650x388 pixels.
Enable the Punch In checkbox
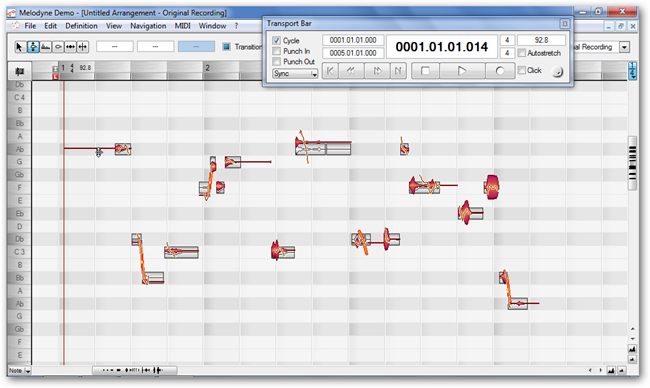point(276,51)
